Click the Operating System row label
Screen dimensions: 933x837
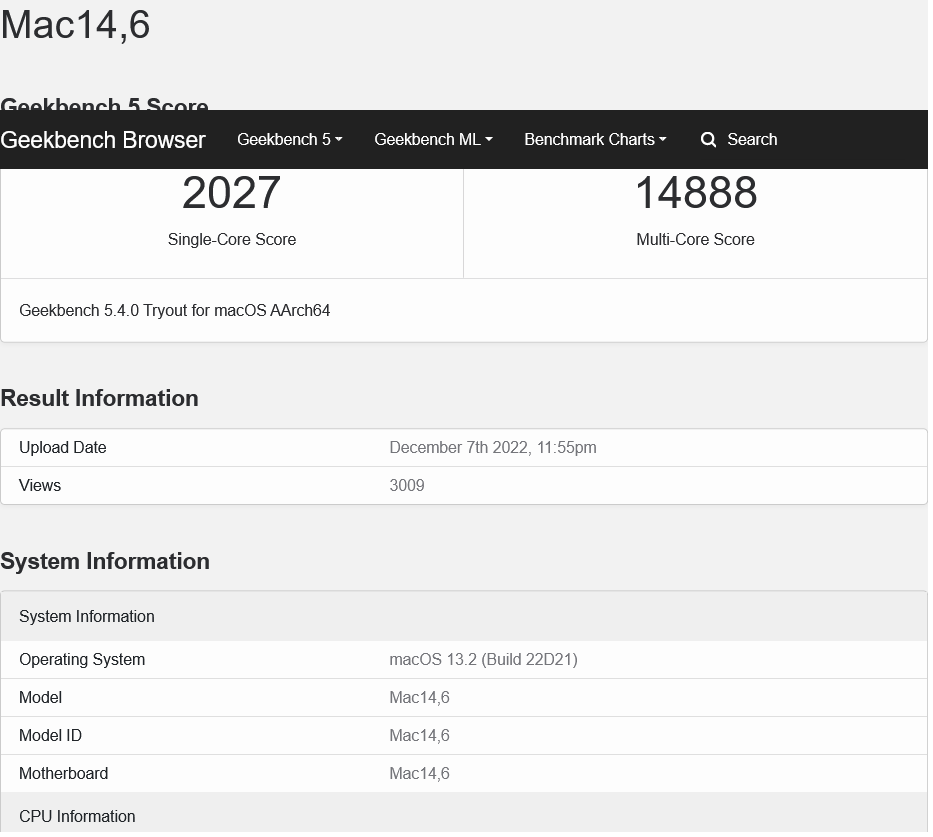tap(82, 660)
